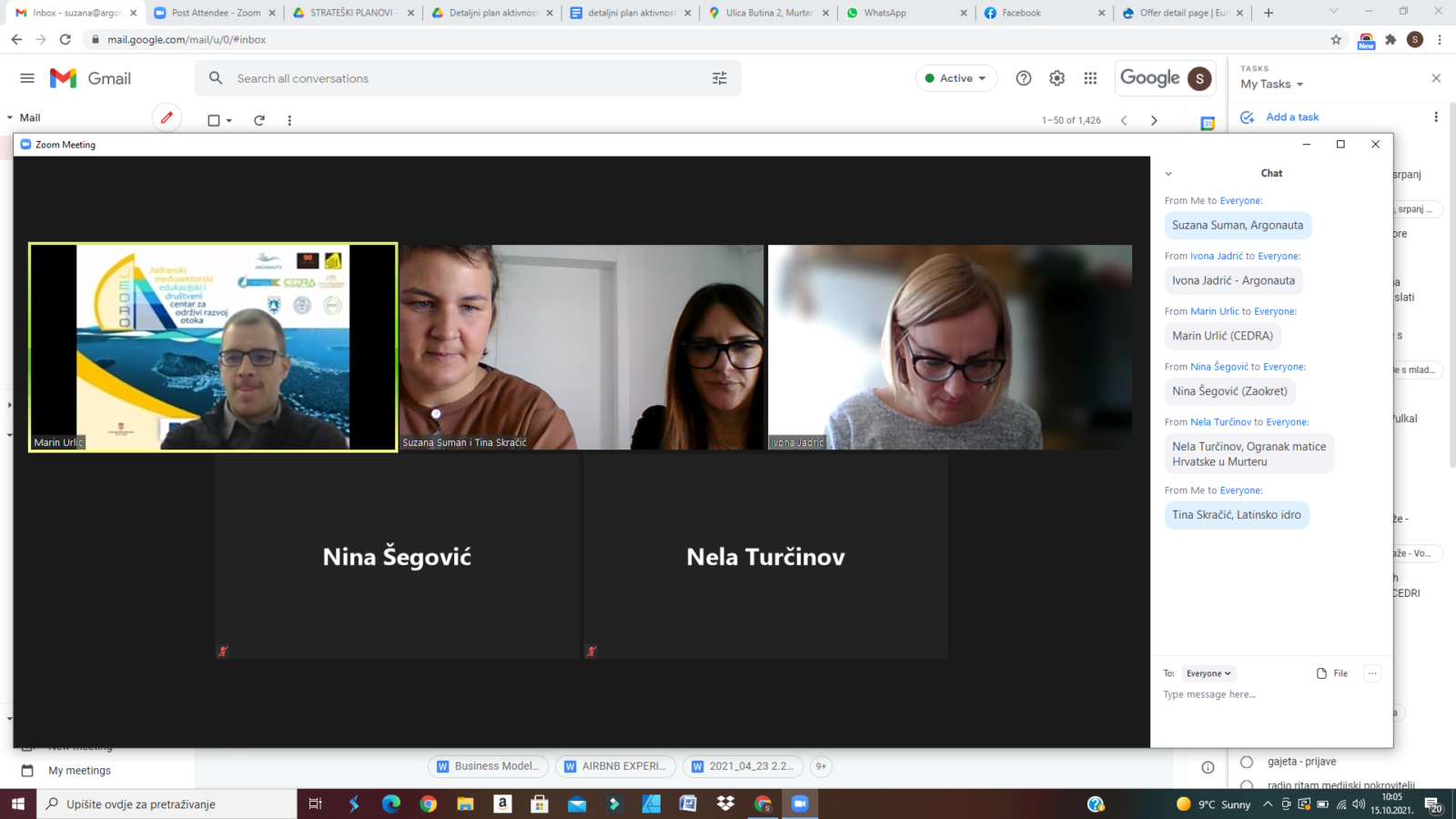1456x819 pixels.
Task: Open Google apps grid
Action: pyautogui.click(x=1090, y=78)
